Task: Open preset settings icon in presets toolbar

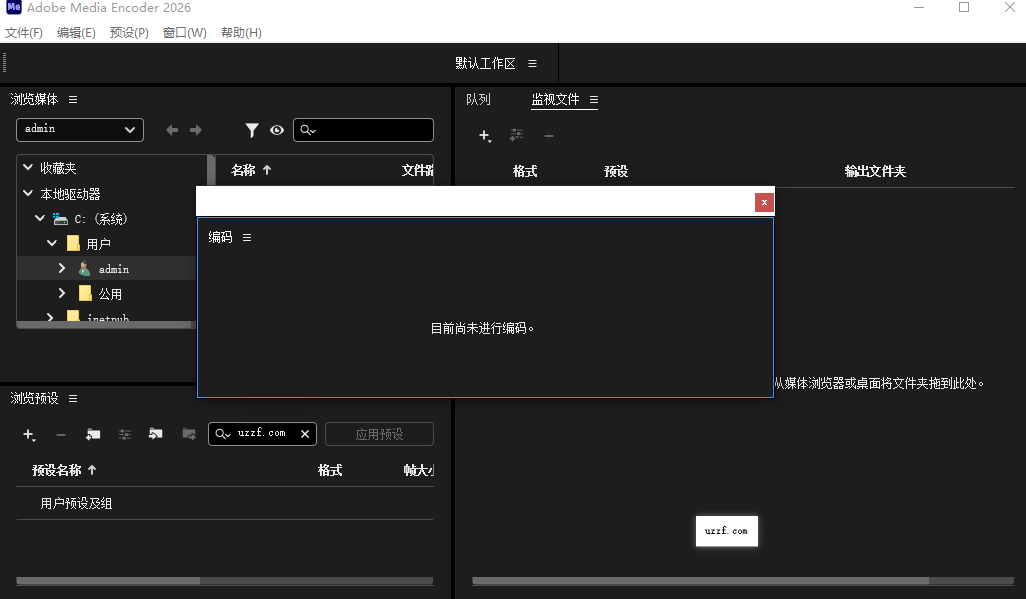Action: 126,435
